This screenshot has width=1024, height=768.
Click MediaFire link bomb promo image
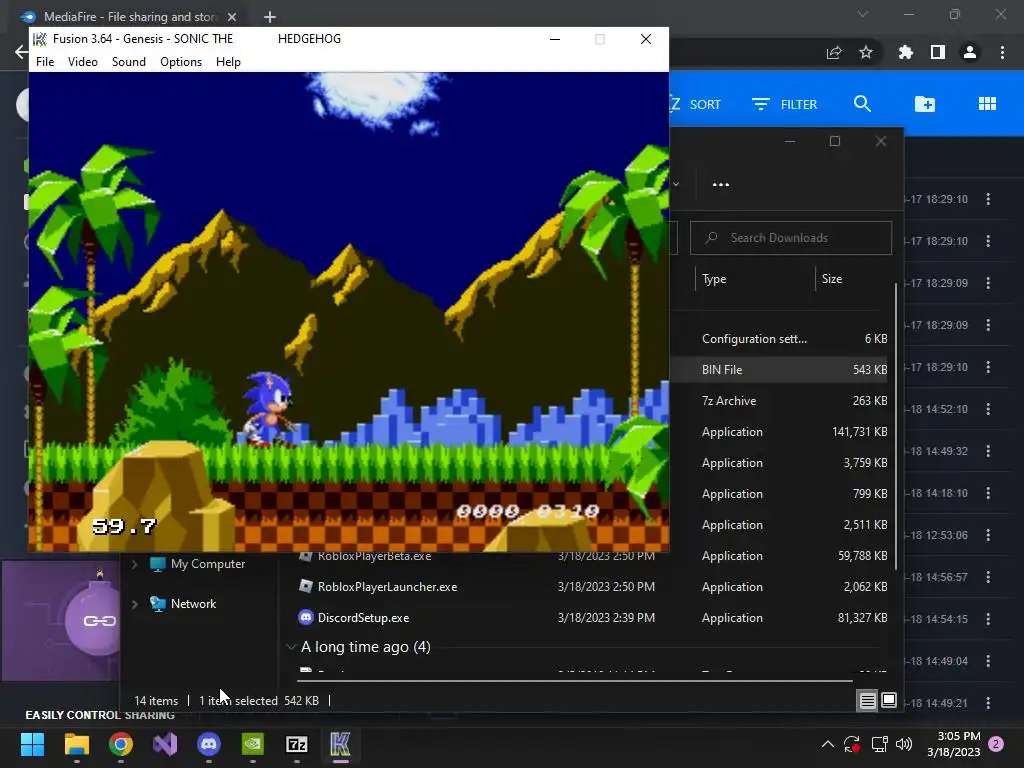tap(61, 620)
